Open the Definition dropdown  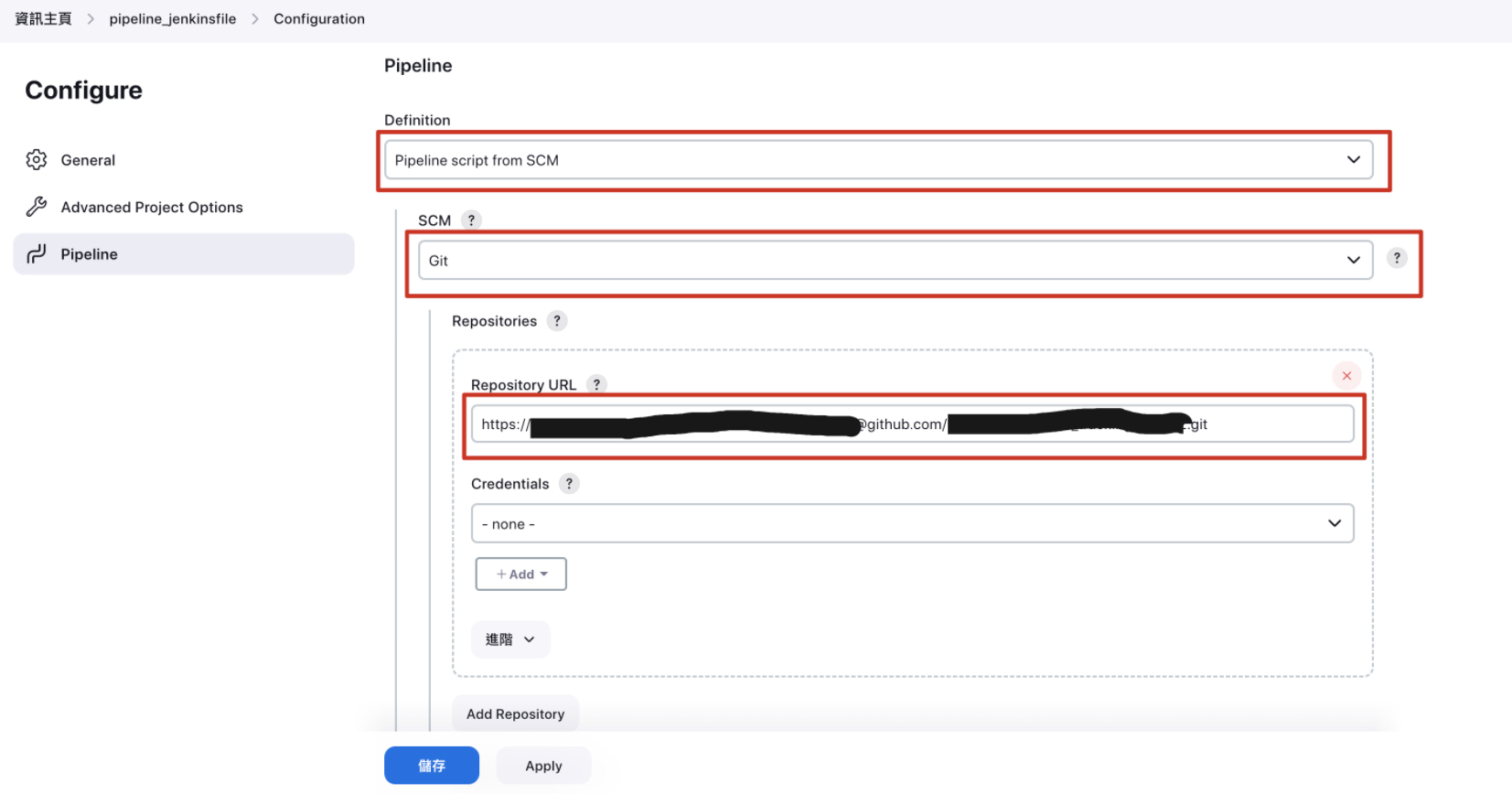pyautogui.click(x=877, y=160)
